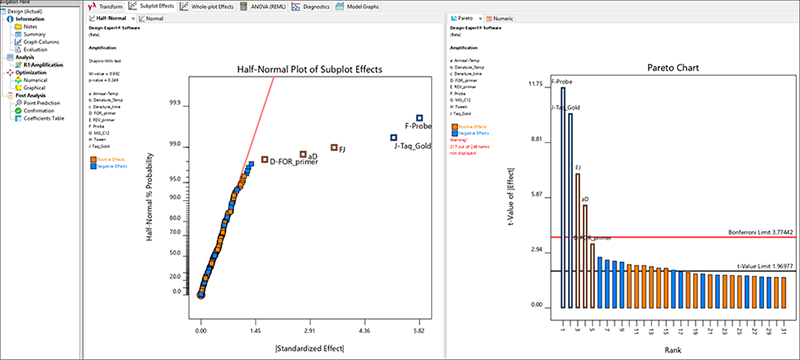Open Graphical optimization node
The image size is (800, 360).
[x=35, y=88]
